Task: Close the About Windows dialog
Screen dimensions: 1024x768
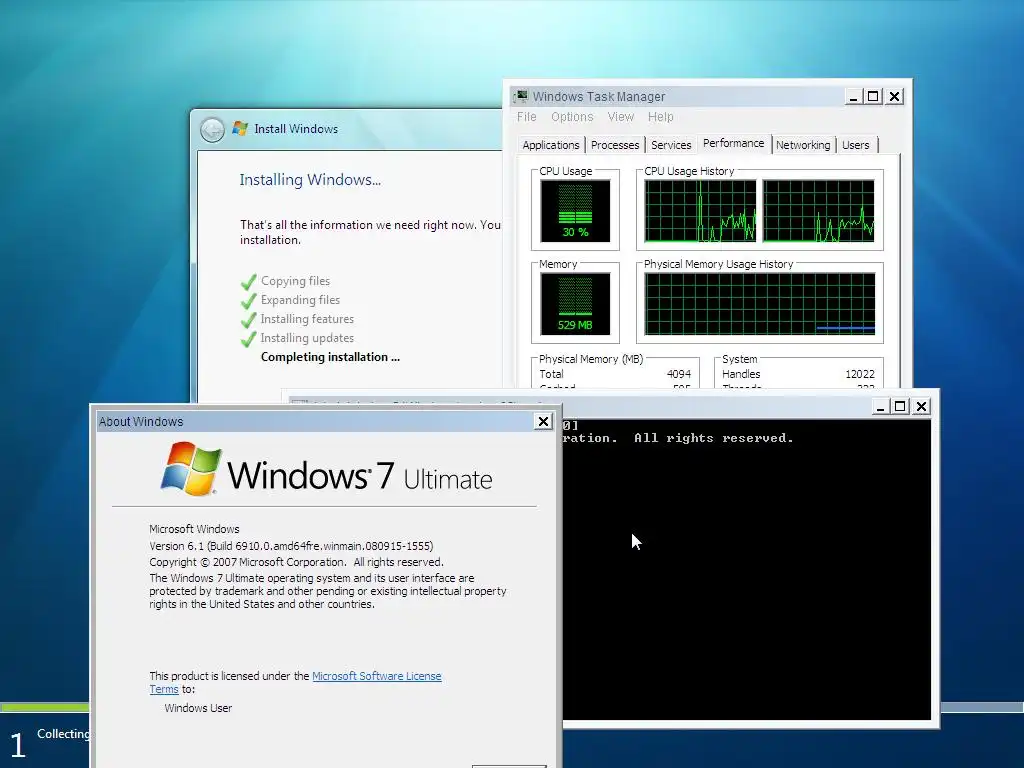Action: (543, 422)
